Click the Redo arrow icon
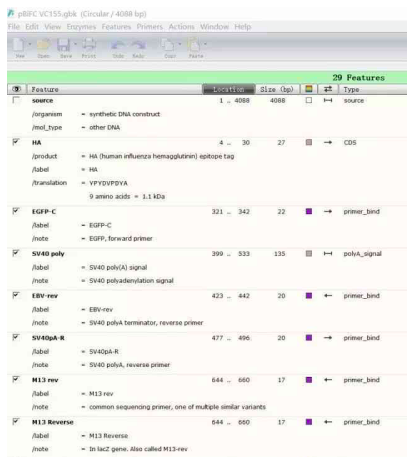Viewport: 410px width, 457px height. 138,45
